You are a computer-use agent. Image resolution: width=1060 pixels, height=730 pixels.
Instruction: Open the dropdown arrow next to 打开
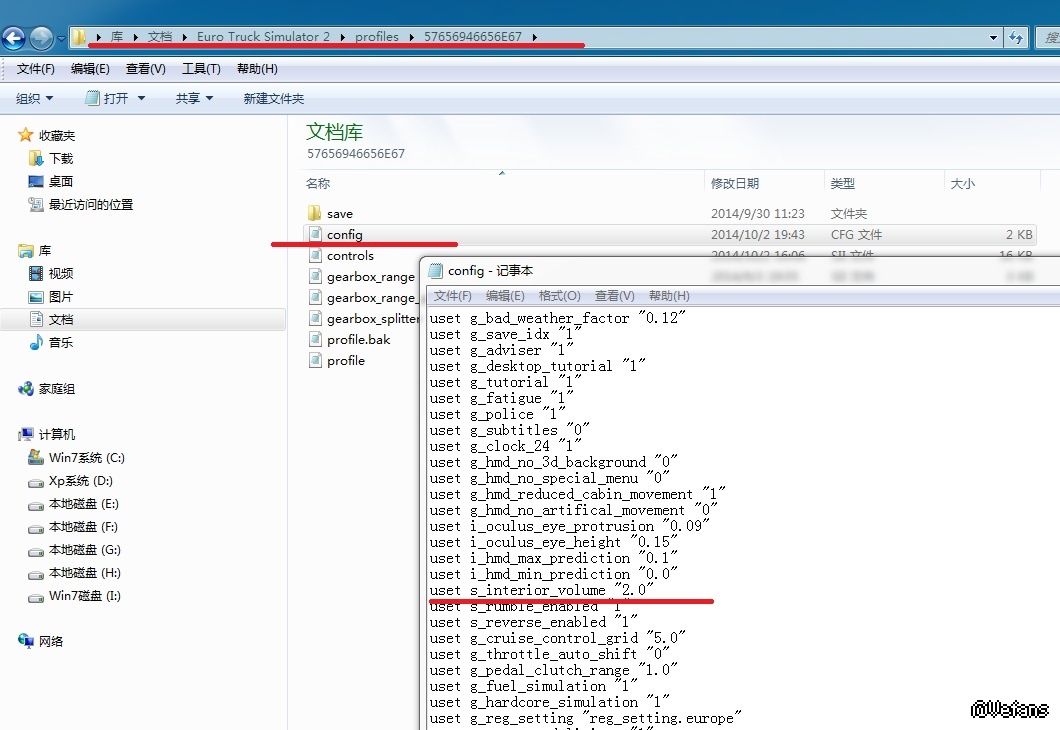[x=141, y=99]
